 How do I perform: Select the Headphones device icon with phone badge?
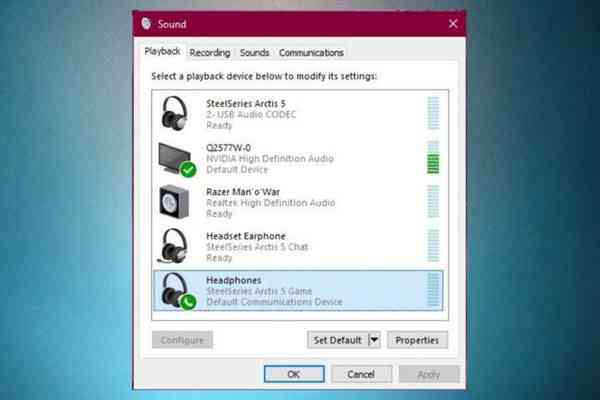(178, 291)
